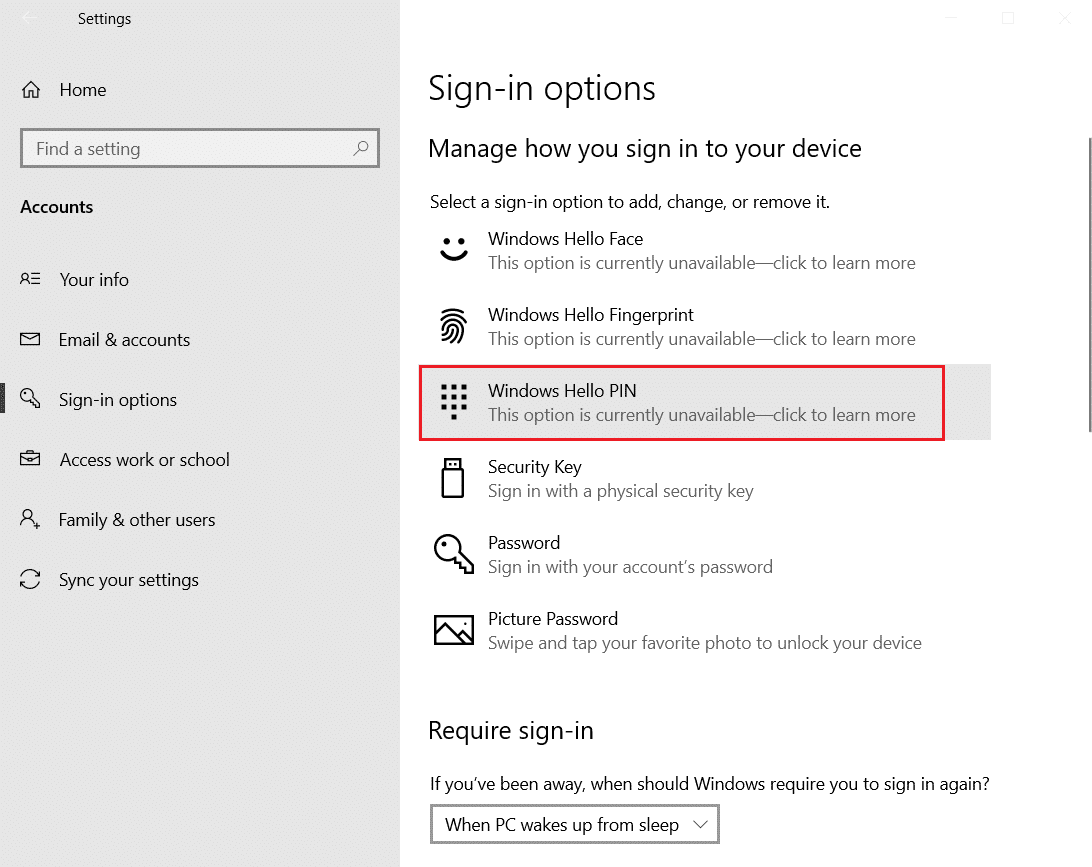Viewport: 1092px width, 867px height.
Task: Click the 'Find a setting' search box
Action: click(200, 148)
